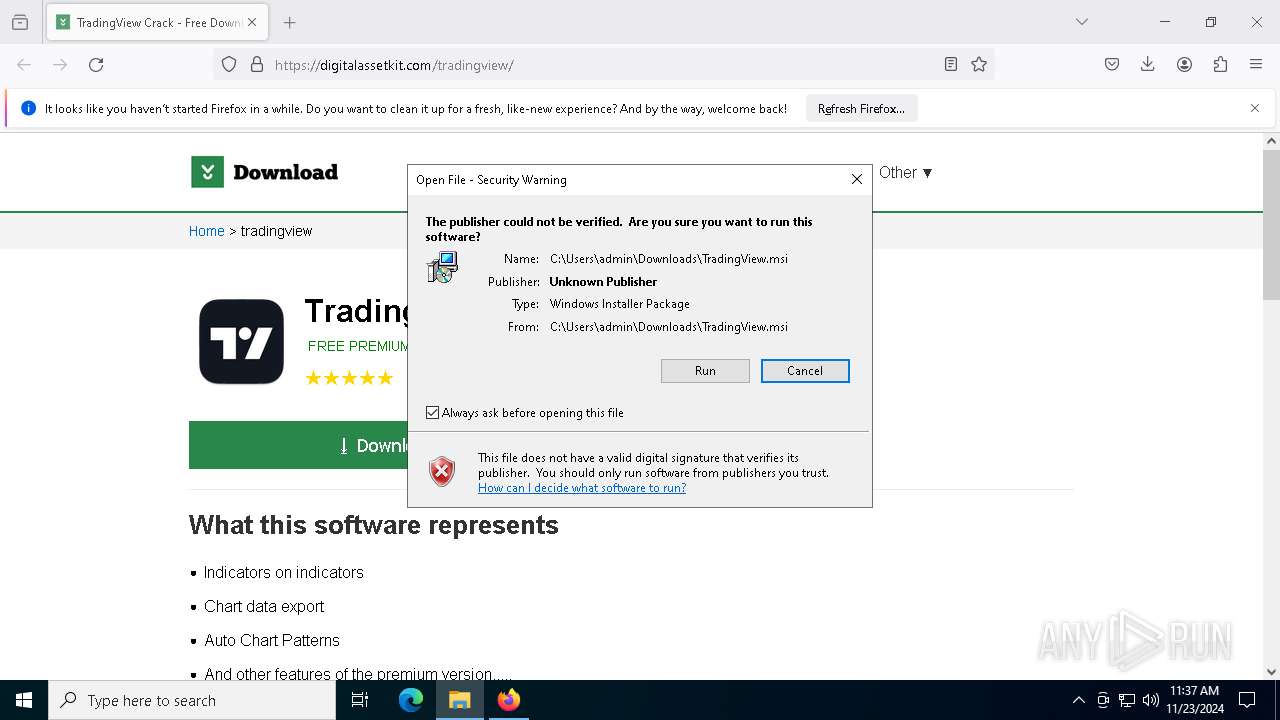1280x720 pixels.
Task: Go back in Firefox history
Action: point(24,65)
